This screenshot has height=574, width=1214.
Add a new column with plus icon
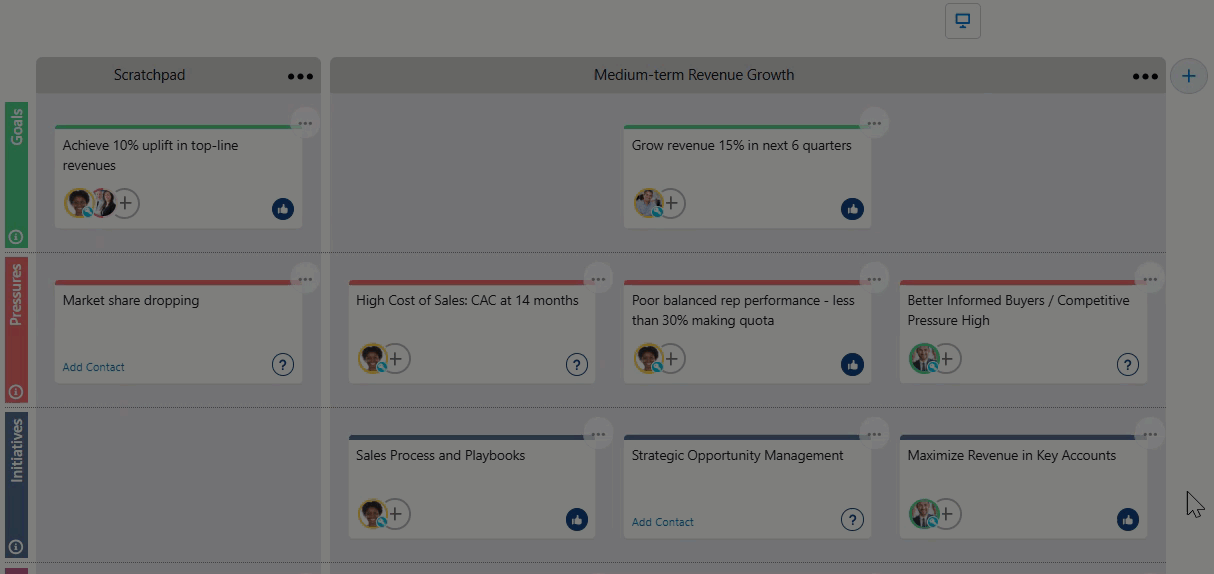click(x=1188, y=76)
